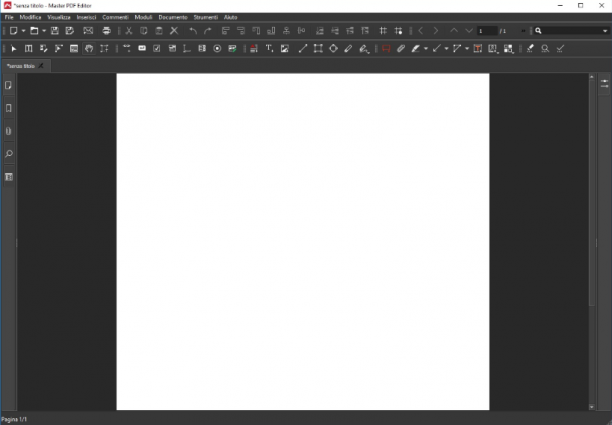
Task: Insert a radio button form field tool
Action: click(x=217, y=48)
